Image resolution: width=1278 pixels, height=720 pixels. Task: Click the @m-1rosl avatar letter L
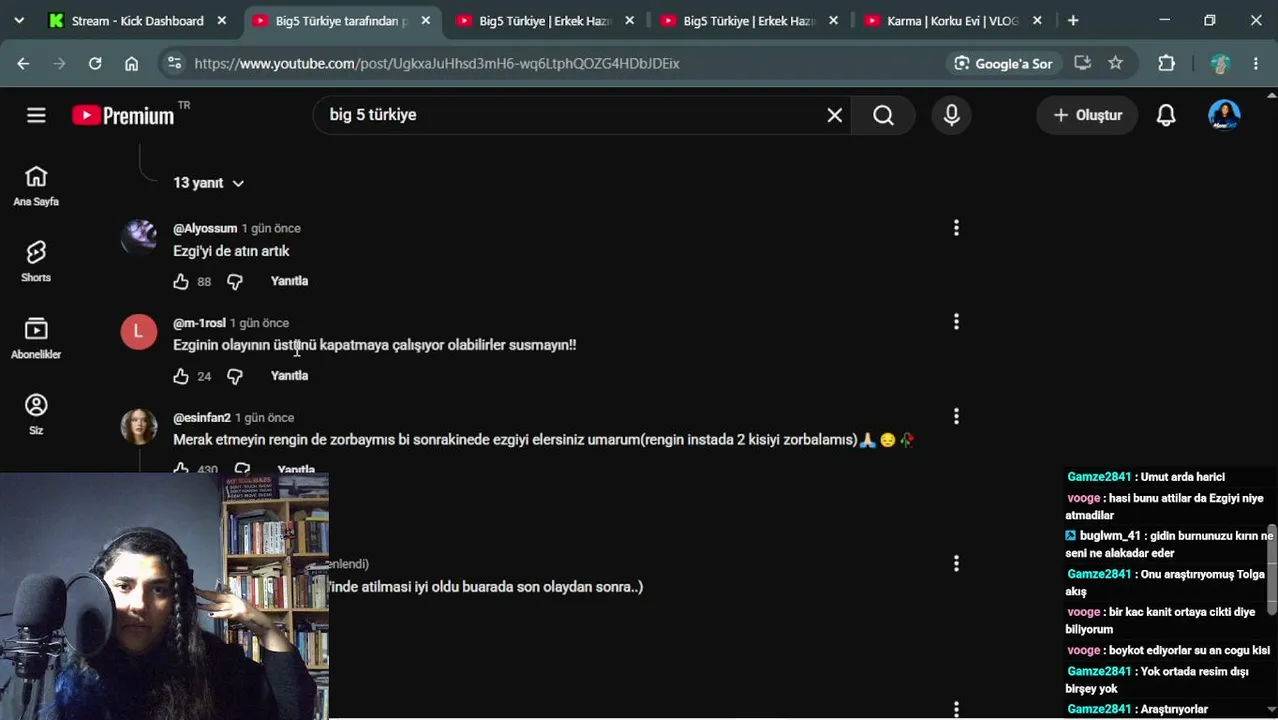point(139,332)
